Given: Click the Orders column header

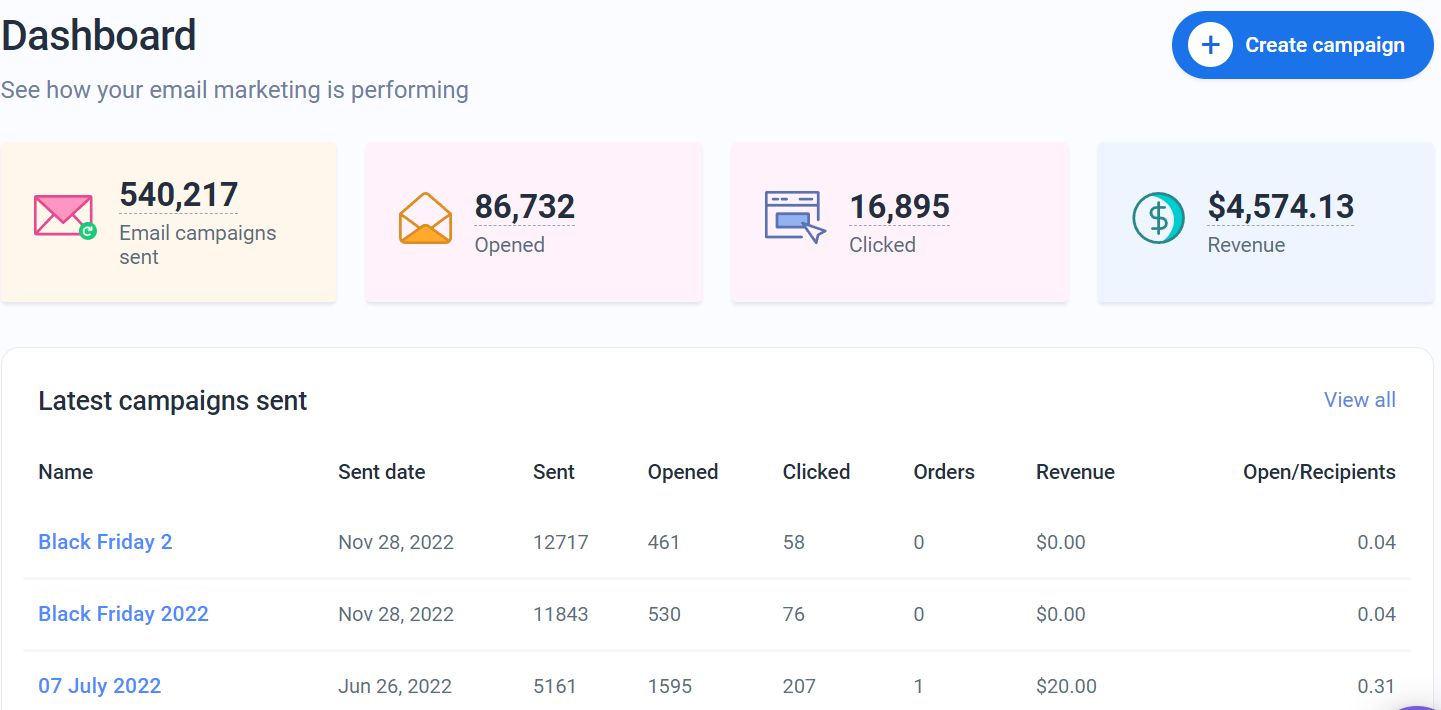Looking at the screenshot, I should tap(944, 472).
